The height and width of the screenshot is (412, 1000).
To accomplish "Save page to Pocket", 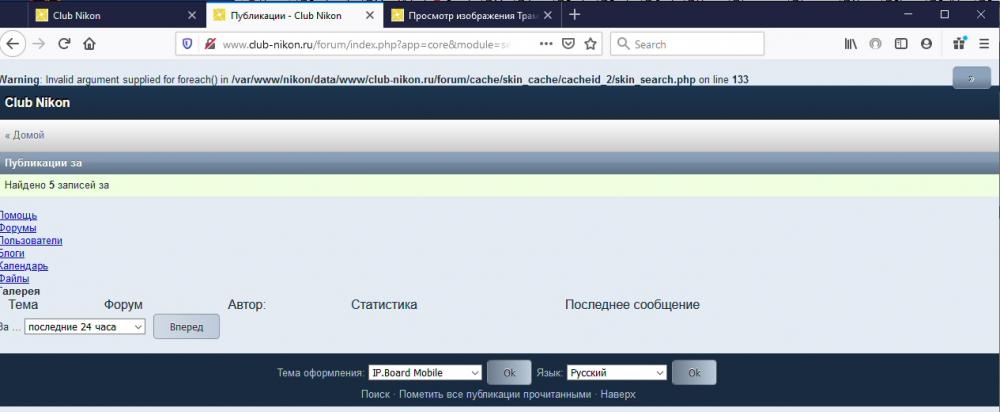I will 568,44.
